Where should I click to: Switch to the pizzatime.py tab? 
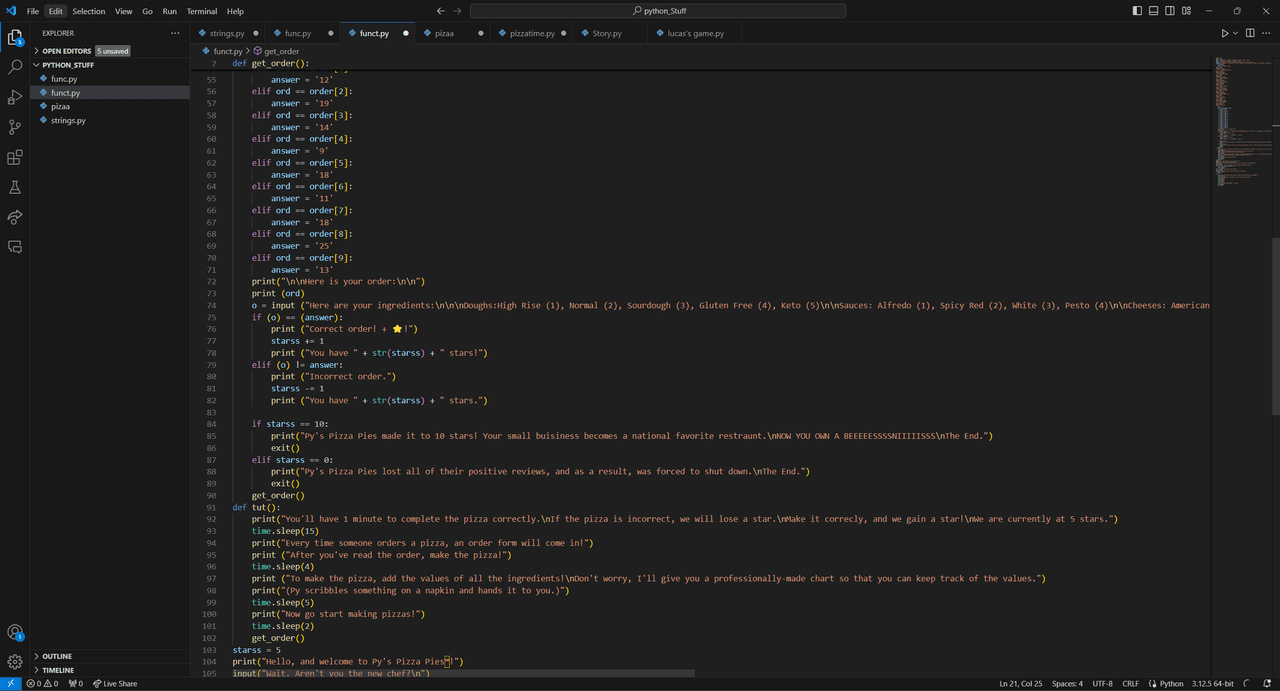532,33
